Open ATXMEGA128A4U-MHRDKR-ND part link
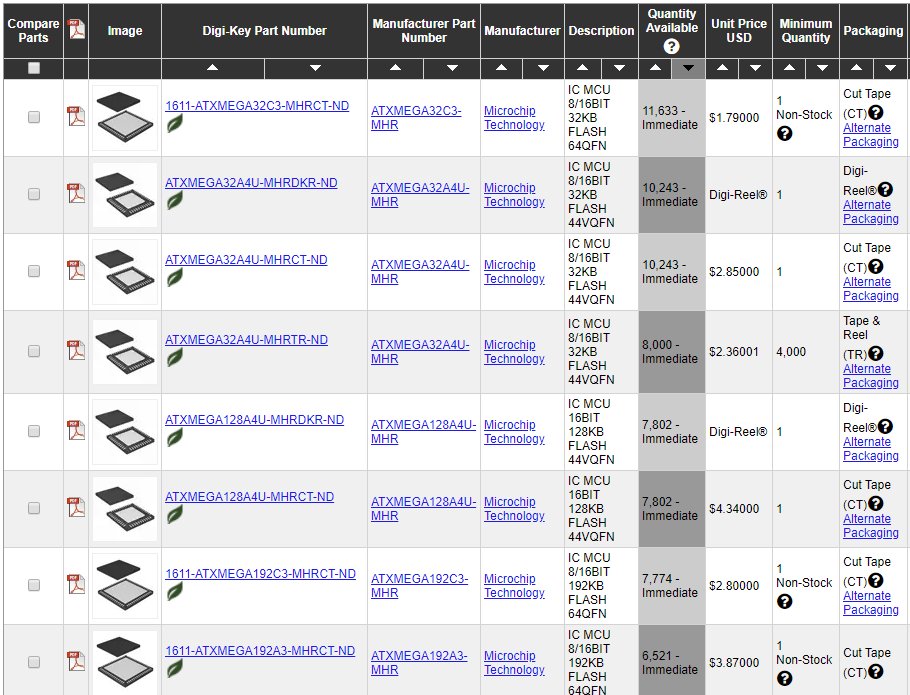 [254, 419]
